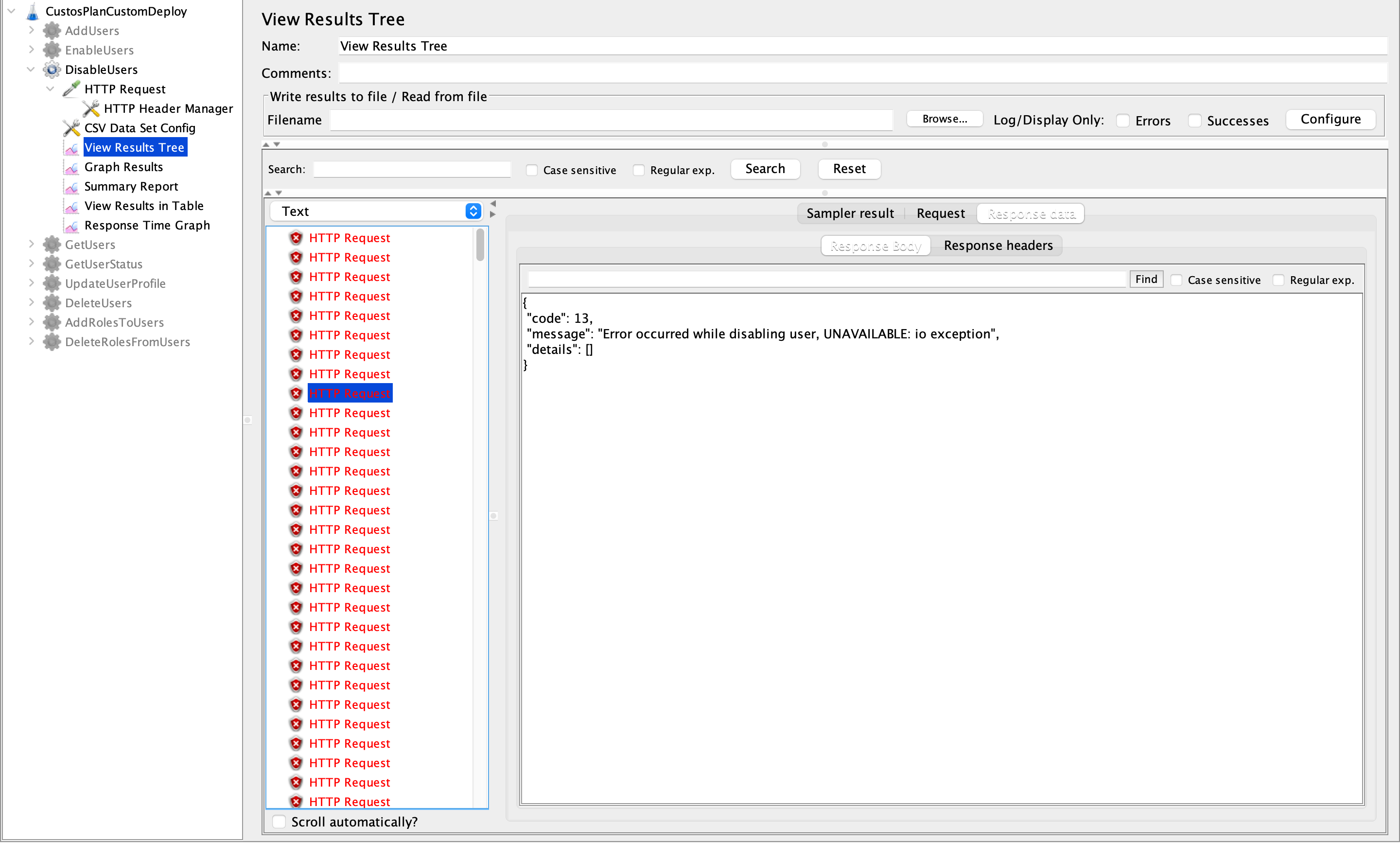Open the Response headers tab
The width and height of the screenshot is (1400, 843).
tap(998, 246)
